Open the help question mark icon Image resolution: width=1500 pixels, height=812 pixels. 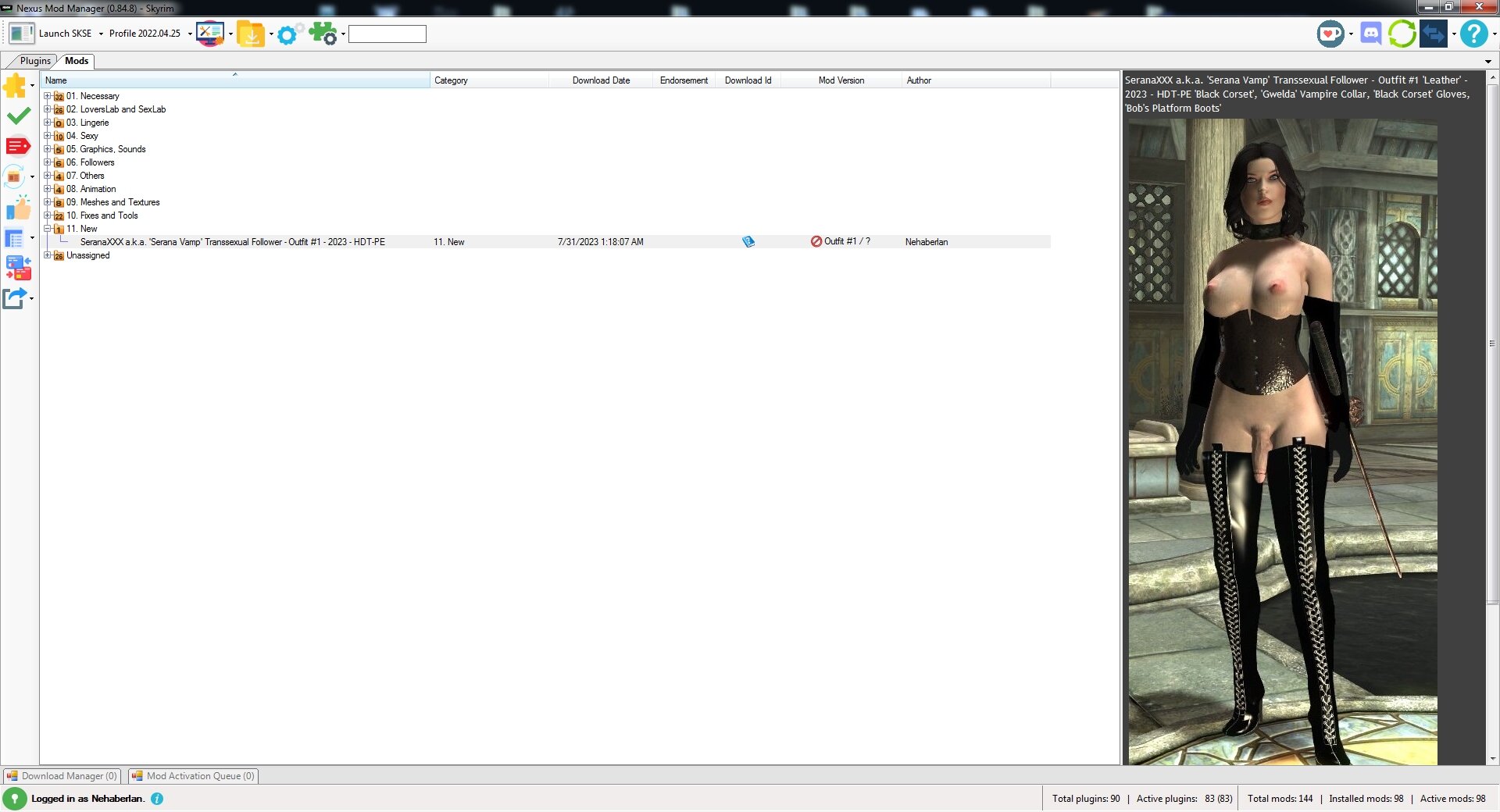click(x=1474, y=34)
